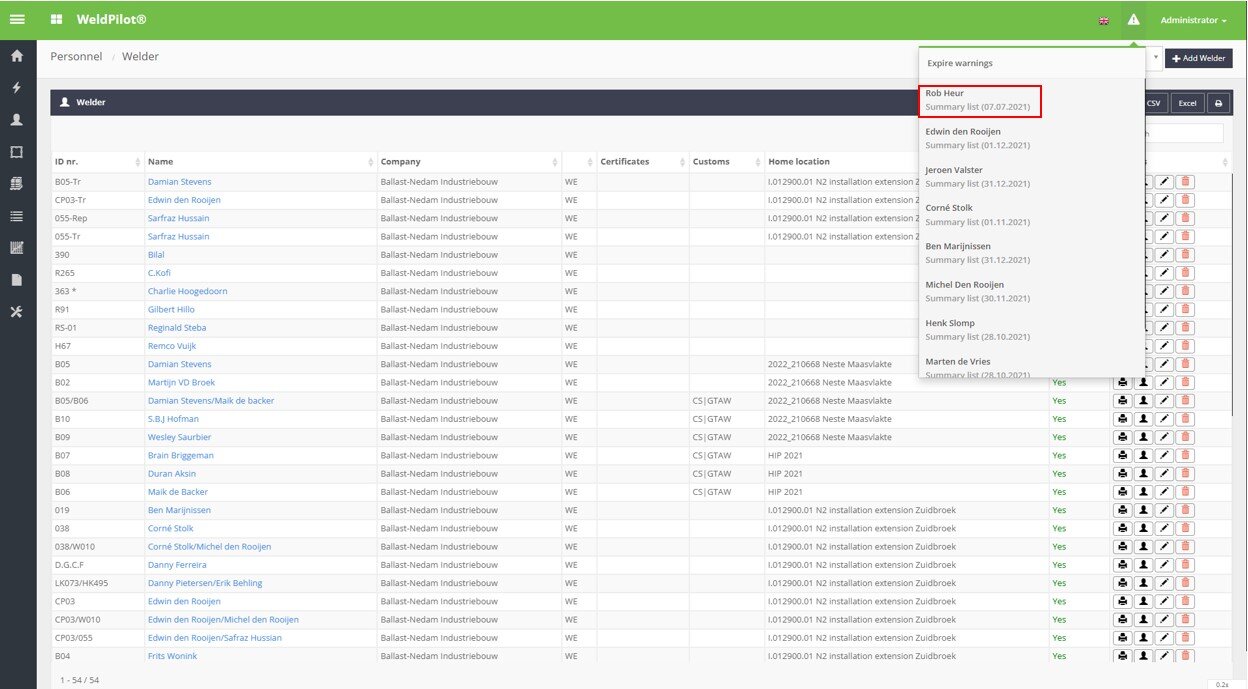This screenshot has width=1248, height=689.
Task: Click the Add Welder button
Action: (1198, 58)
